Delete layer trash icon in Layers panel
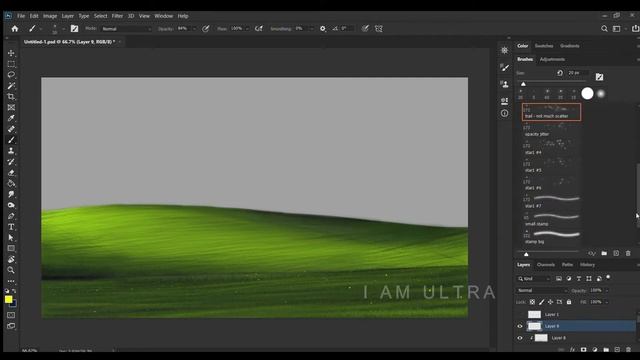Screen dimensions: 640x360 [x=628, y=349]
